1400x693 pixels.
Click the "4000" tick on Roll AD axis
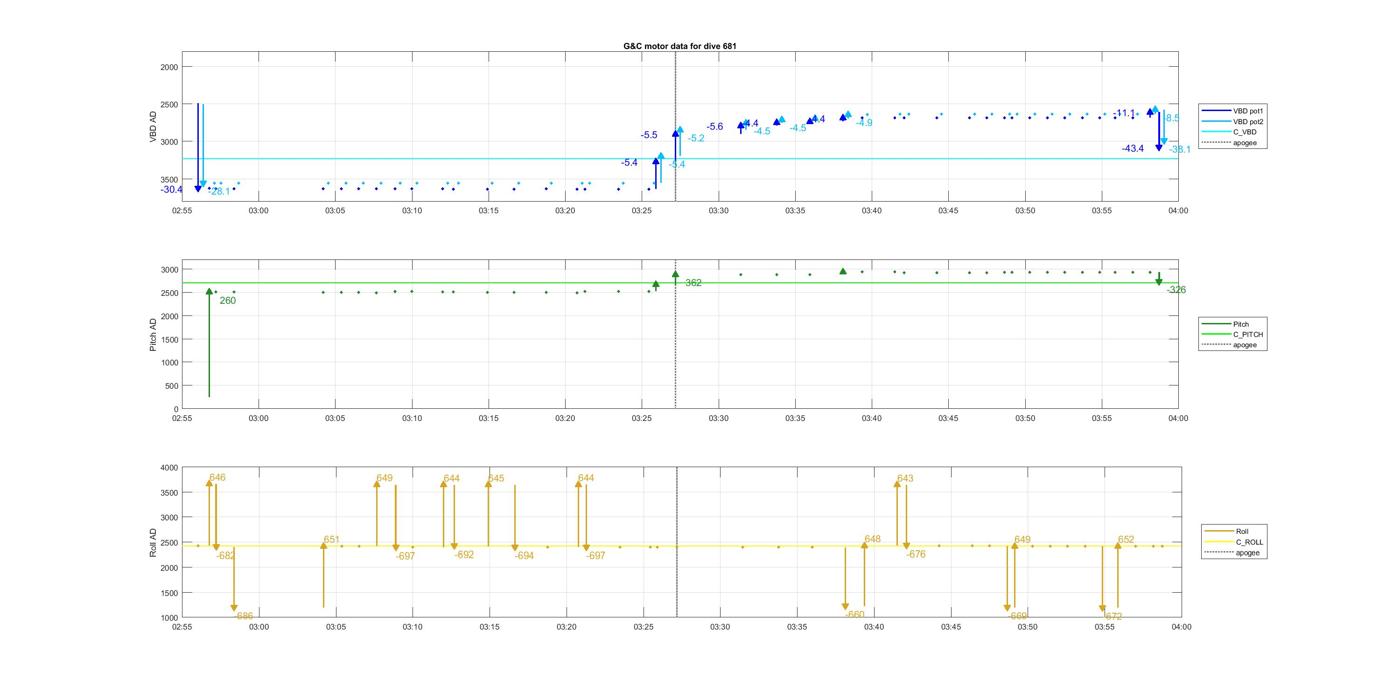click(167, 467)
